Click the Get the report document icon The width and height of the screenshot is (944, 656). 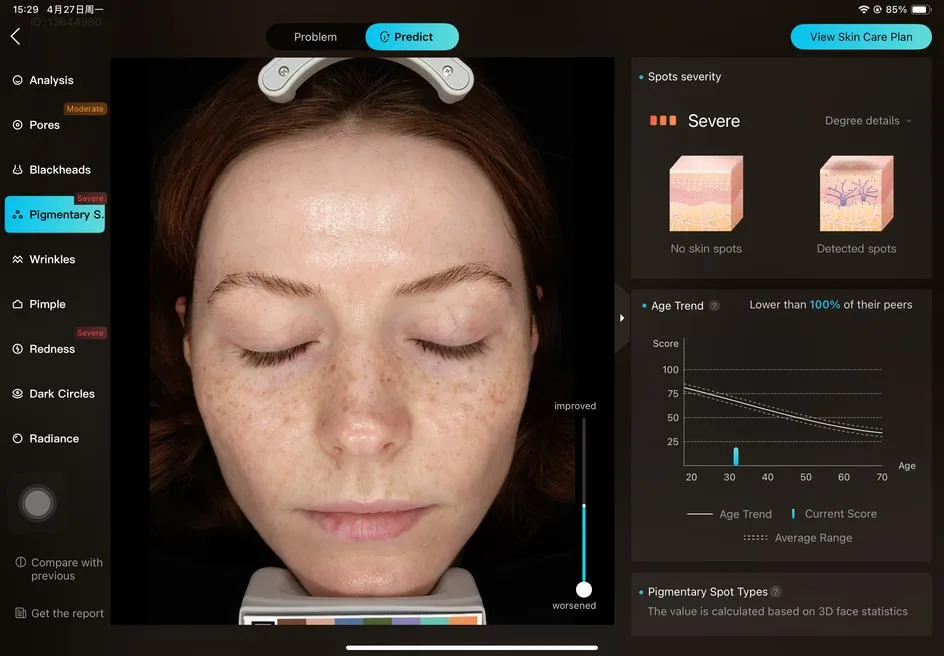[x=20, y=613]
